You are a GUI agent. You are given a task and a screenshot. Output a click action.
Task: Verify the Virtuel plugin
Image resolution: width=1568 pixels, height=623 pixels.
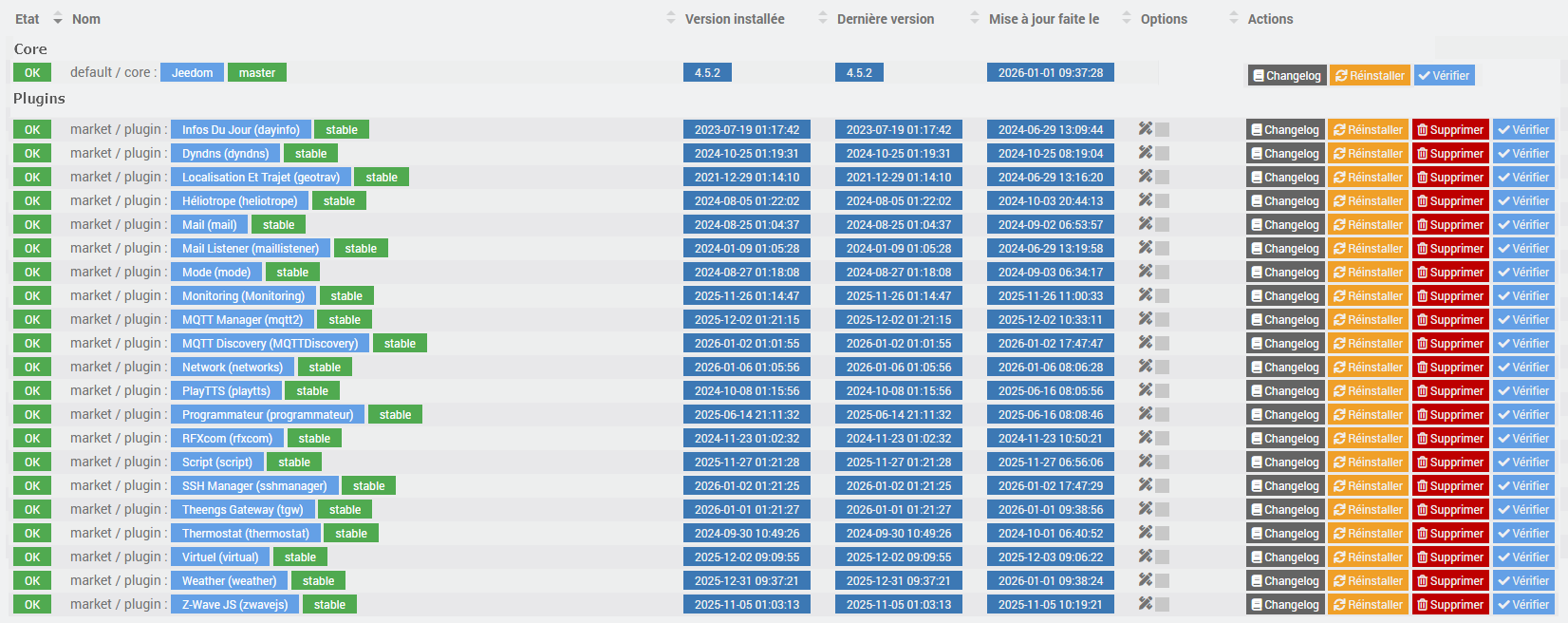point(1523,557)
